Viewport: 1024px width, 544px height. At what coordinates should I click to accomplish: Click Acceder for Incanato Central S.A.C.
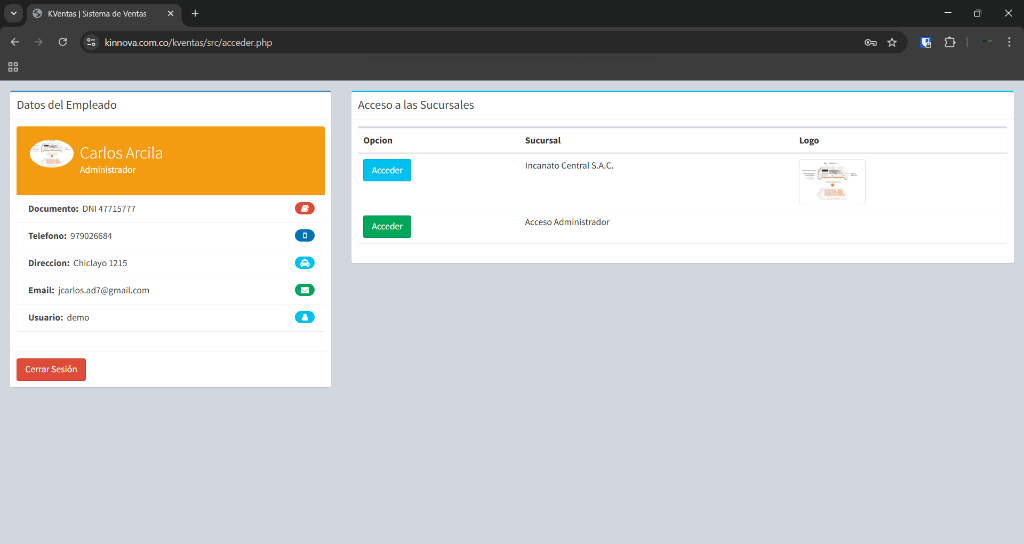(x=387, y=170)
